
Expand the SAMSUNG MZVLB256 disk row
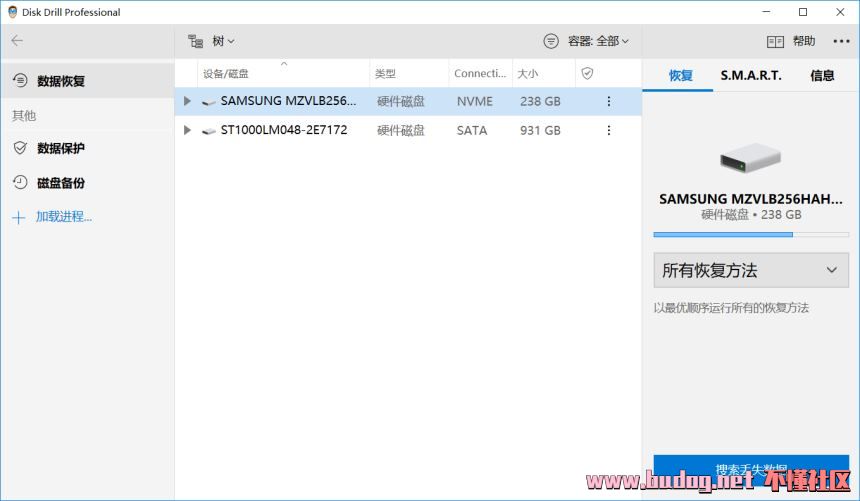(x=187, y=101)
